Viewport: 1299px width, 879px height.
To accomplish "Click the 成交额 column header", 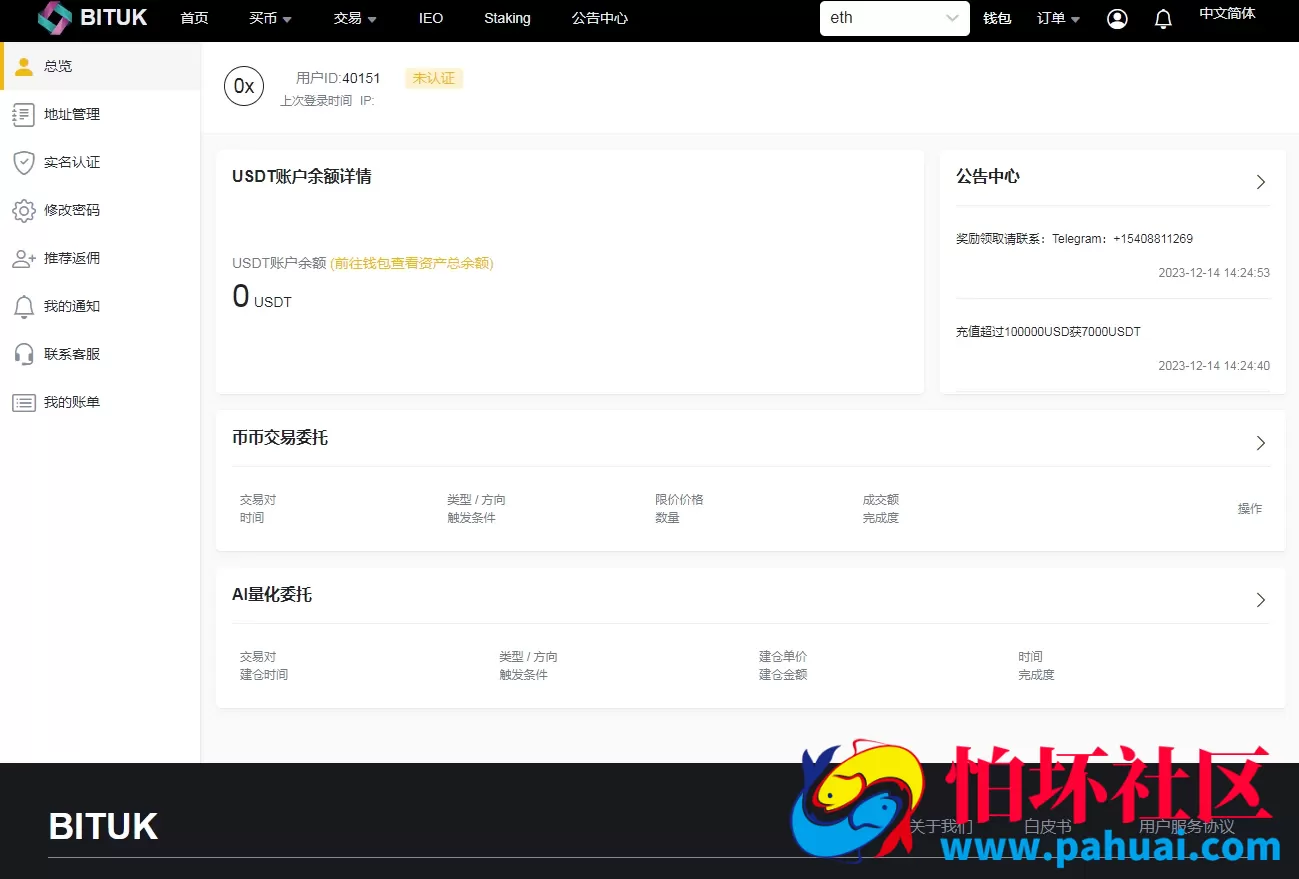I will pyautogui.click(x=881, y=500).
